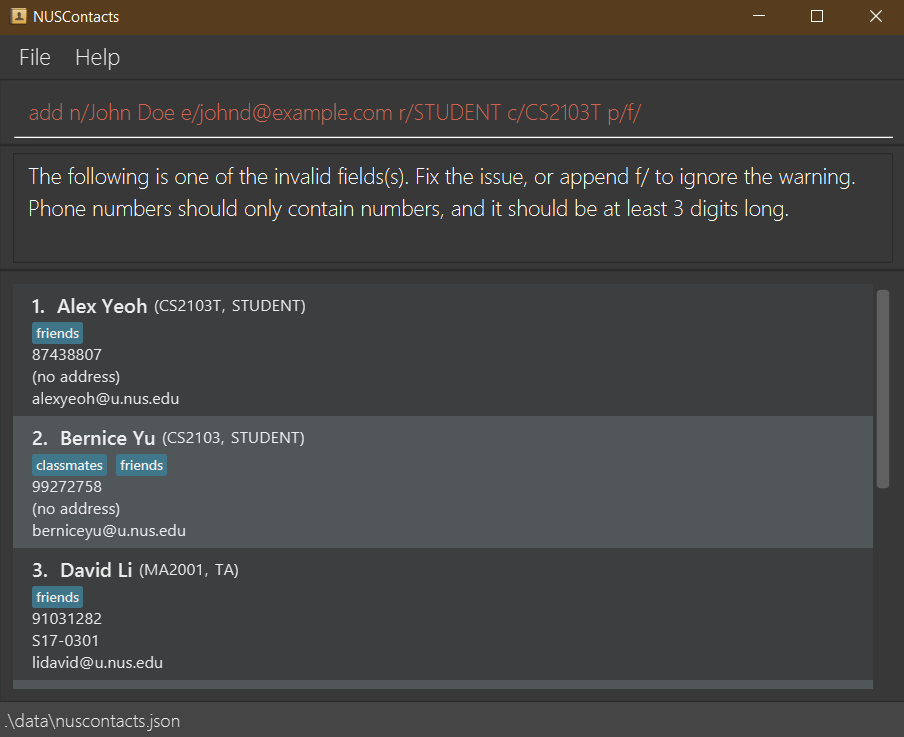
Task: Click the friends tag under David Li
Action: pyautogui.click(x=58, y=597)
